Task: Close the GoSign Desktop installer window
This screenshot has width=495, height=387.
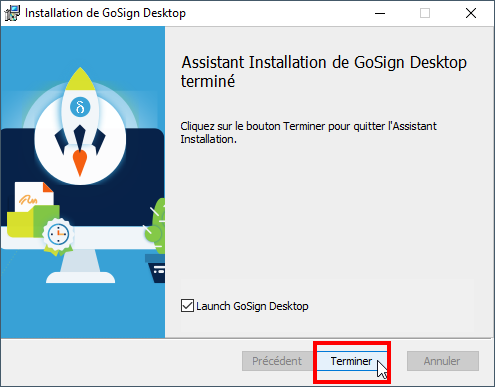Action: coord(471,13)
